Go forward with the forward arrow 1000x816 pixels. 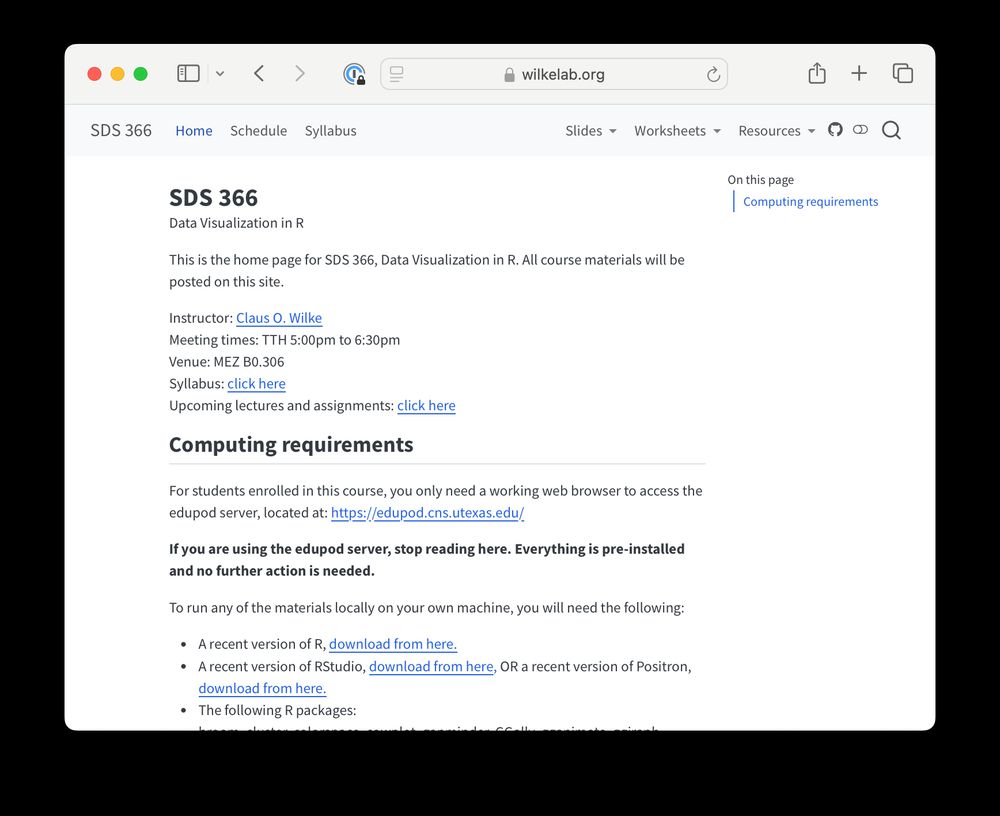(300, 74)
